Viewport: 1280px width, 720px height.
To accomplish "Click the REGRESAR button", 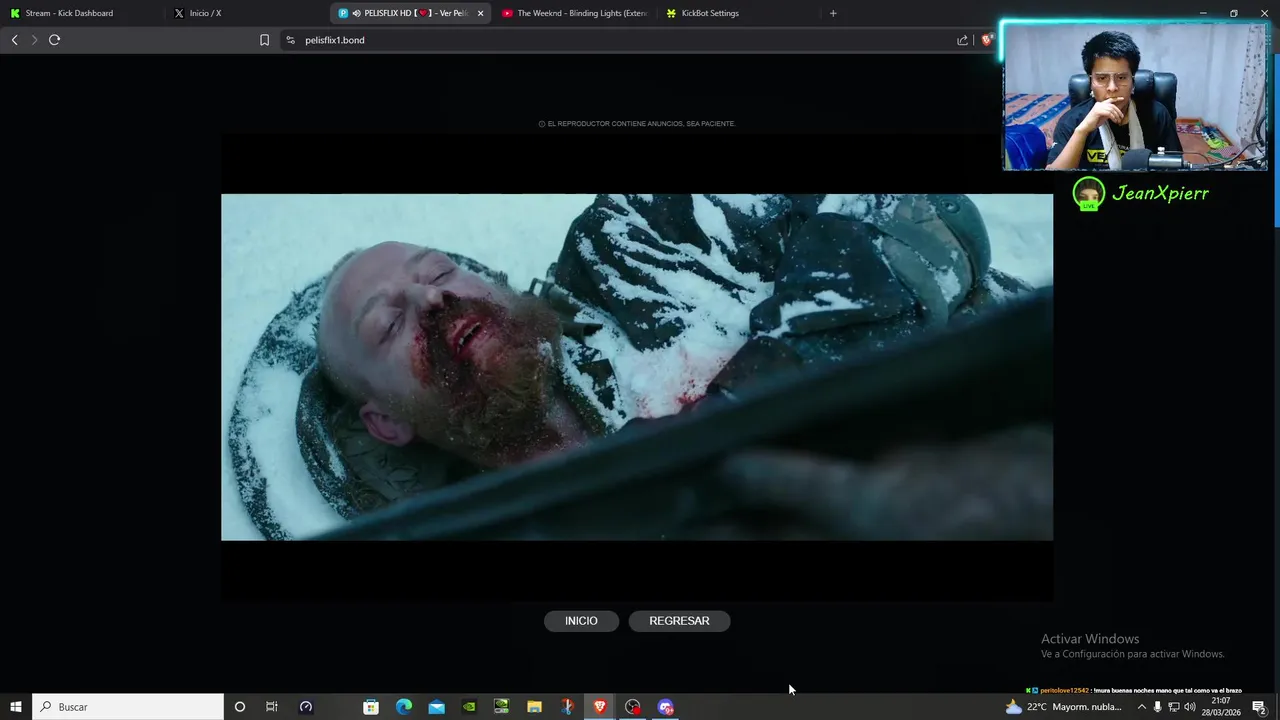I will (679, 621).
